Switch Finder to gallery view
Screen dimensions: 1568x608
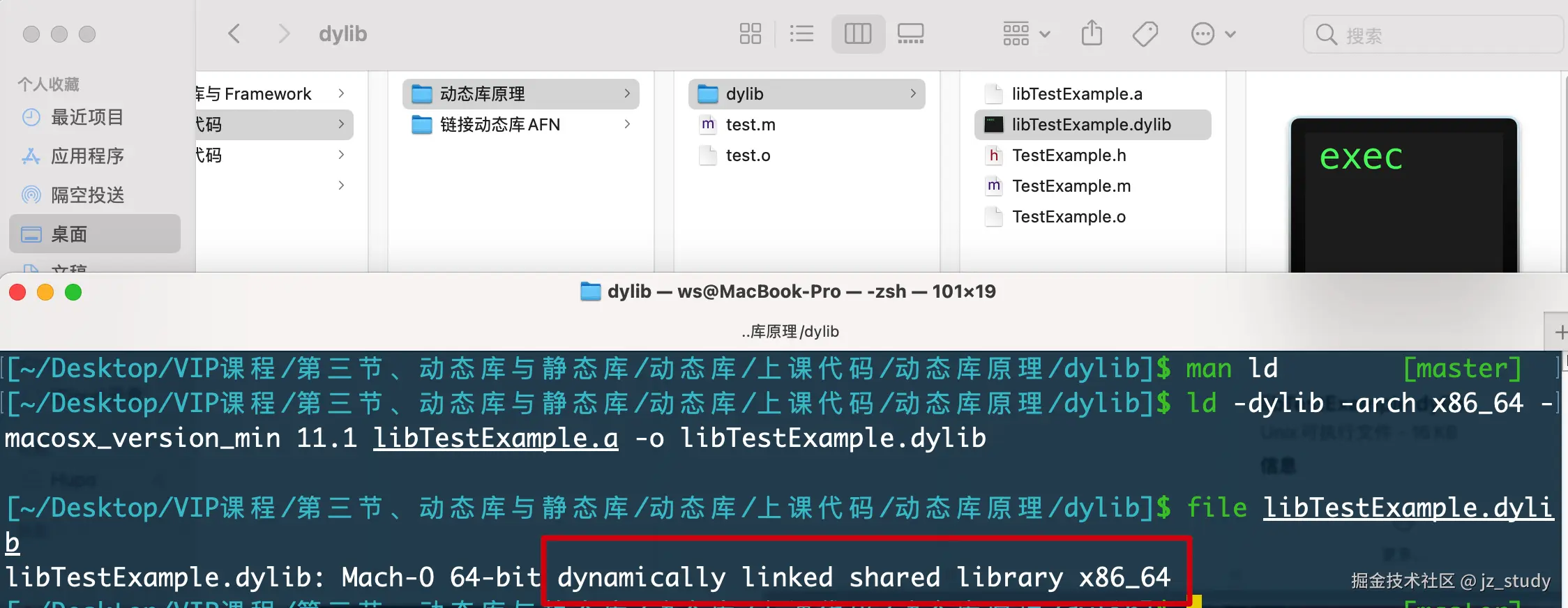pyautogui.click(x=910, y=33)
